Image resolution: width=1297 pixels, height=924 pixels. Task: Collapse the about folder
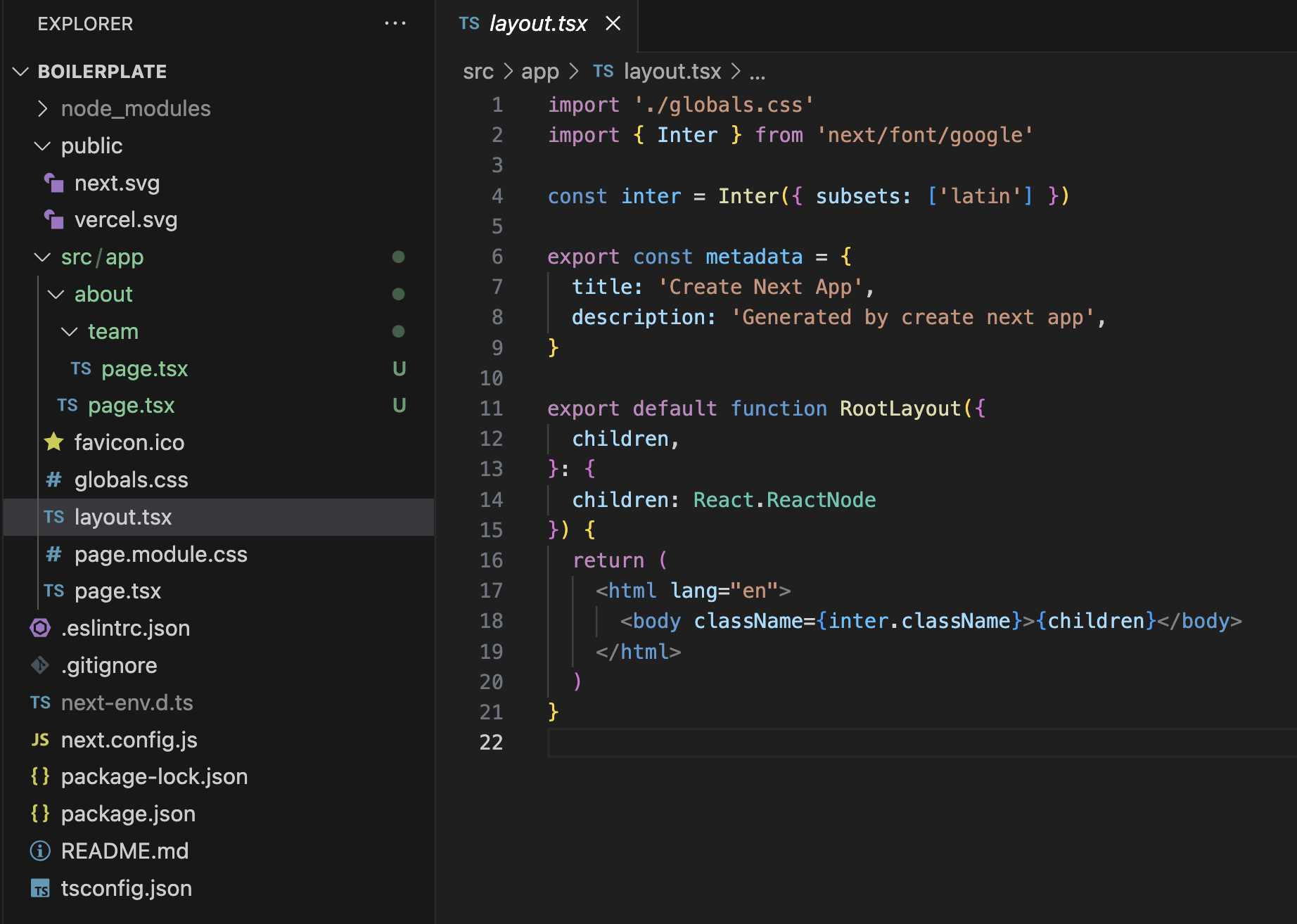click(56, 294)
